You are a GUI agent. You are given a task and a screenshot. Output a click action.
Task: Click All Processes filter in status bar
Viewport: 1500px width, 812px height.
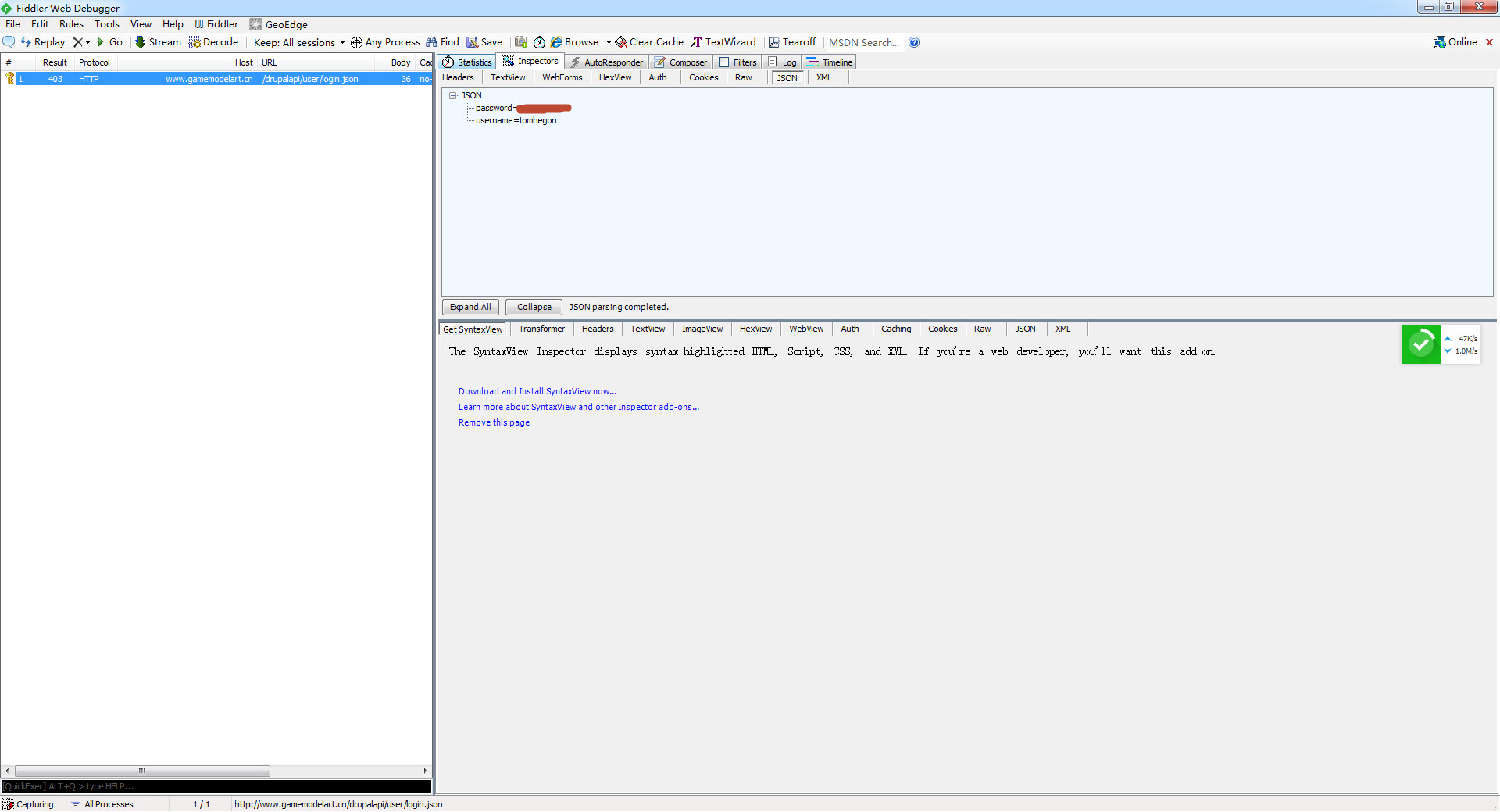102,804
